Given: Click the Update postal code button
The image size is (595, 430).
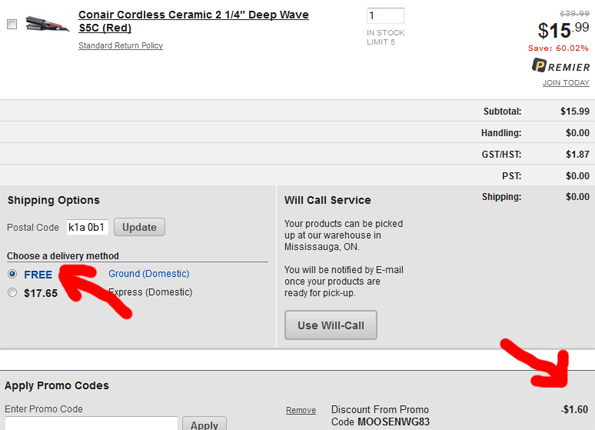Looking at the screenshot, I should pos(139,227).
